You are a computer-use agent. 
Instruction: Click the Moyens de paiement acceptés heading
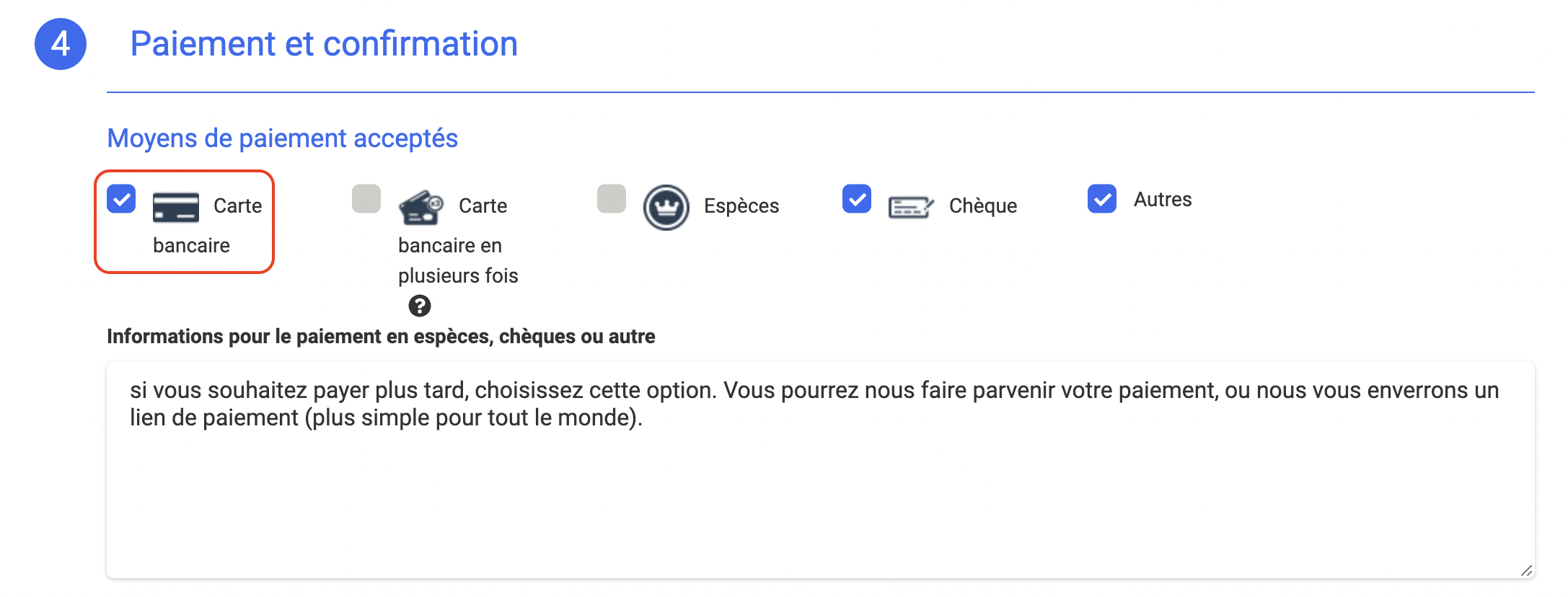point(282,138)
